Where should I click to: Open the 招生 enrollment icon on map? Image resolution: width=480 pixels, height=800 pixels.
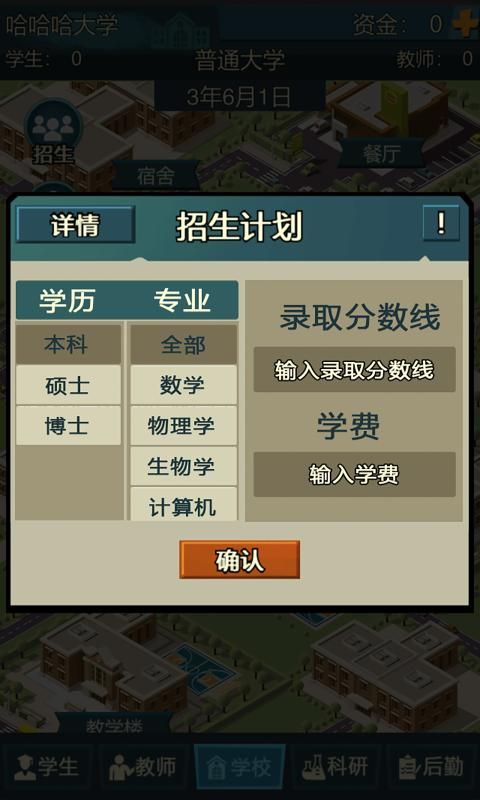point(53,133)
